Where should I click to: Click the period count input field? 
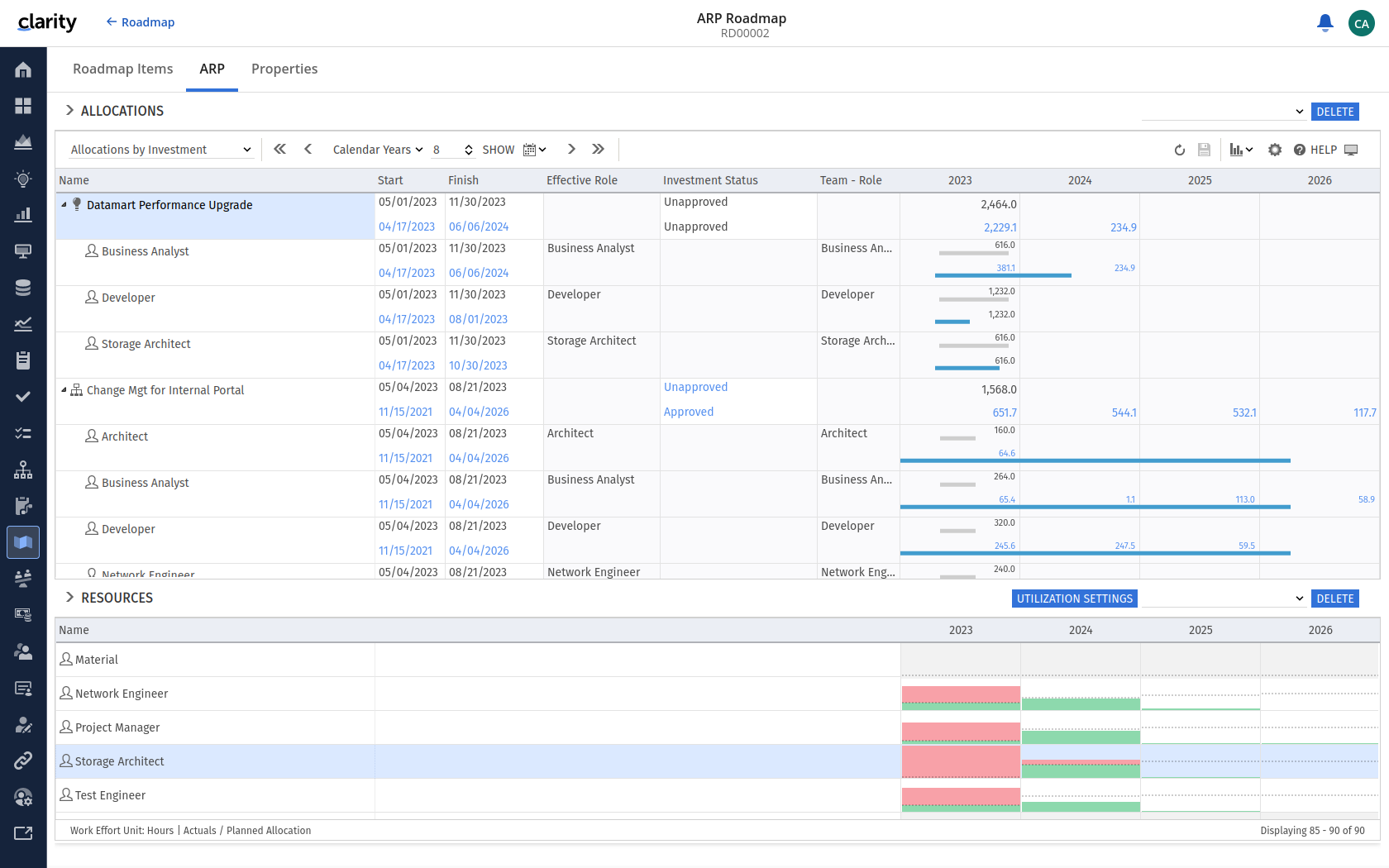point(446,150)
